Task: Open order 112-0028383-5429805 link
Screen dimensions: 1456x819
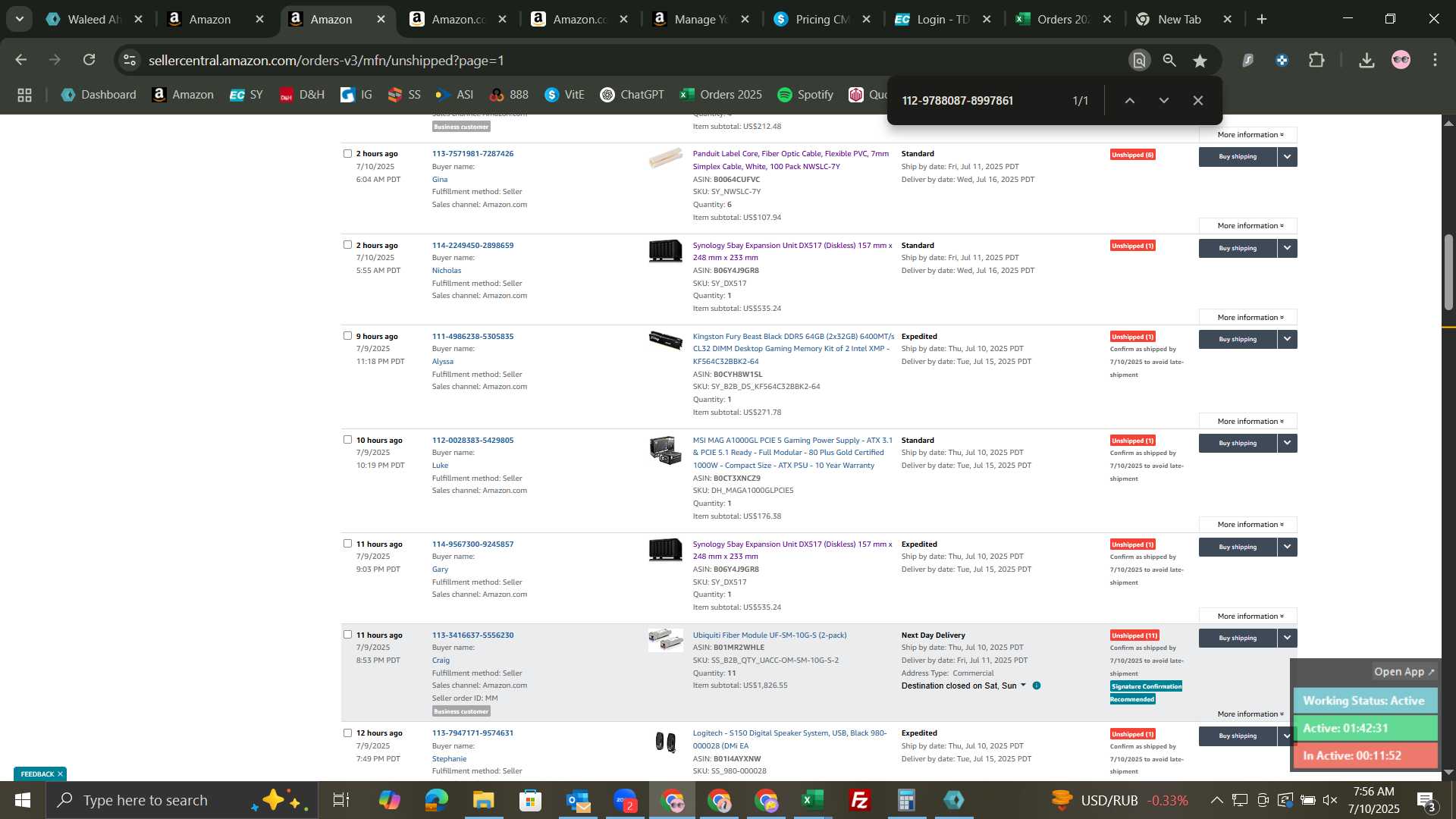Action: [x=472, y=440]
